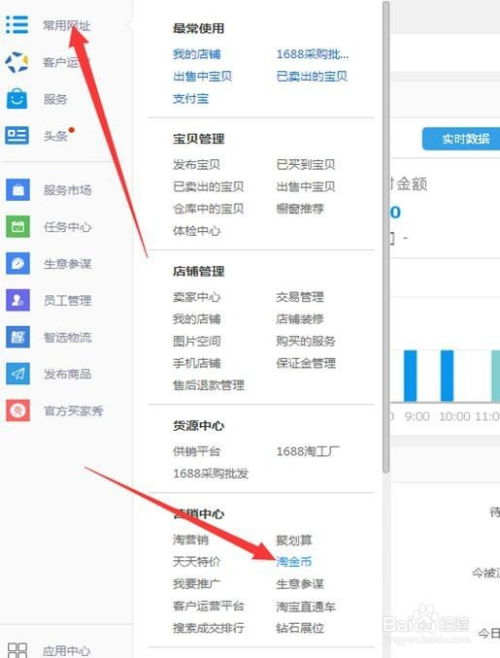Open 仓库中的宝贝 link
Screen dimensions: 500x658
tap(208, 209)
